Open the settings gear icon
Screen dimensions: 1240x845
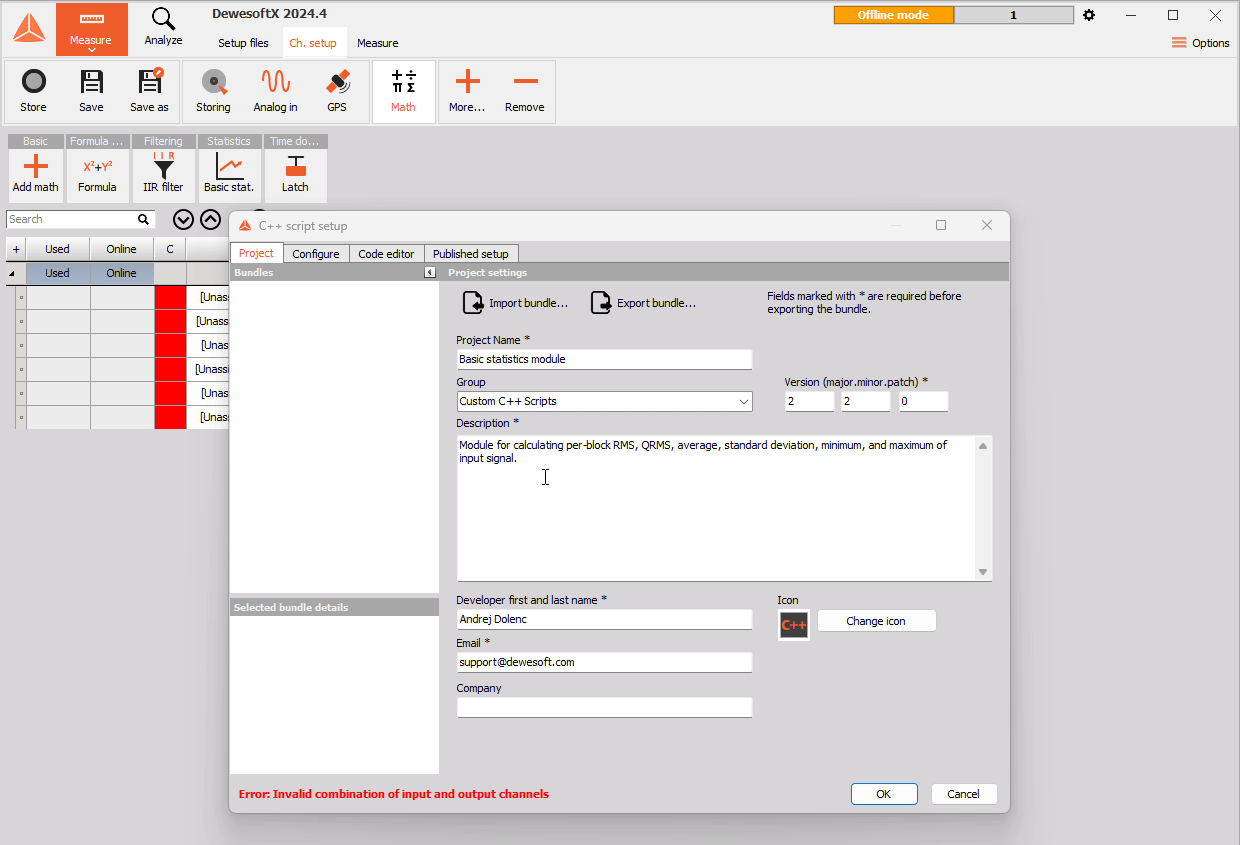click(1089, 15)
